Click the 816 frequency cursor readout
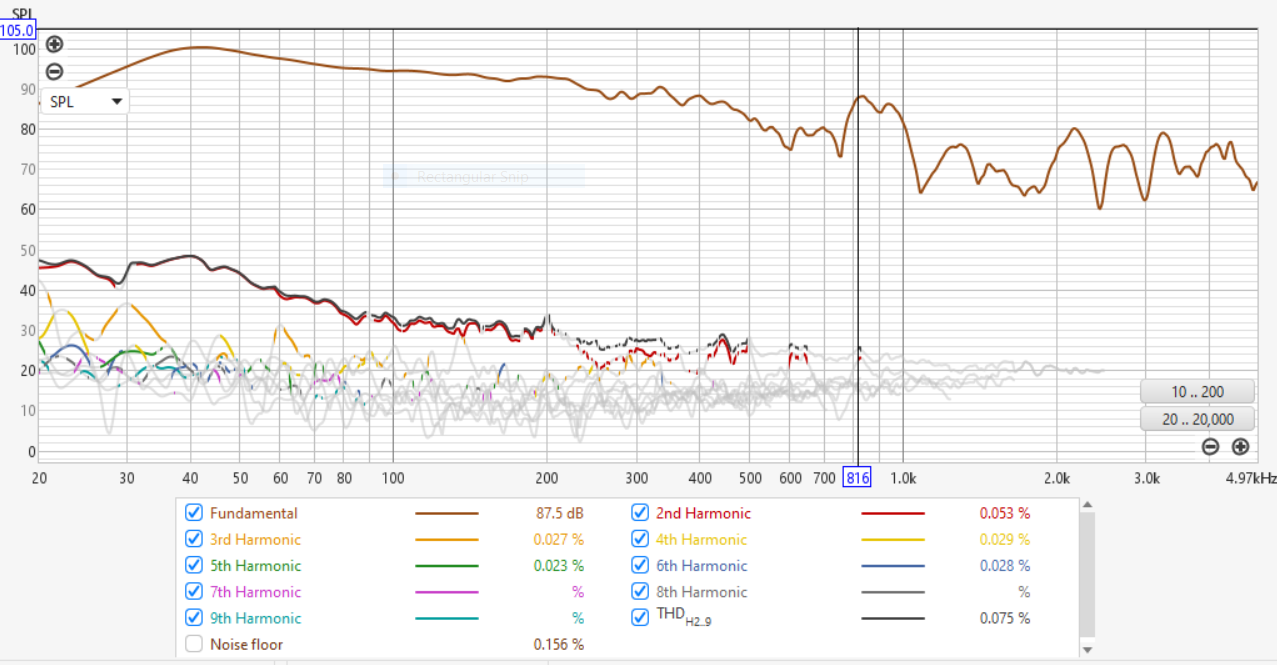 pos(857,478)
